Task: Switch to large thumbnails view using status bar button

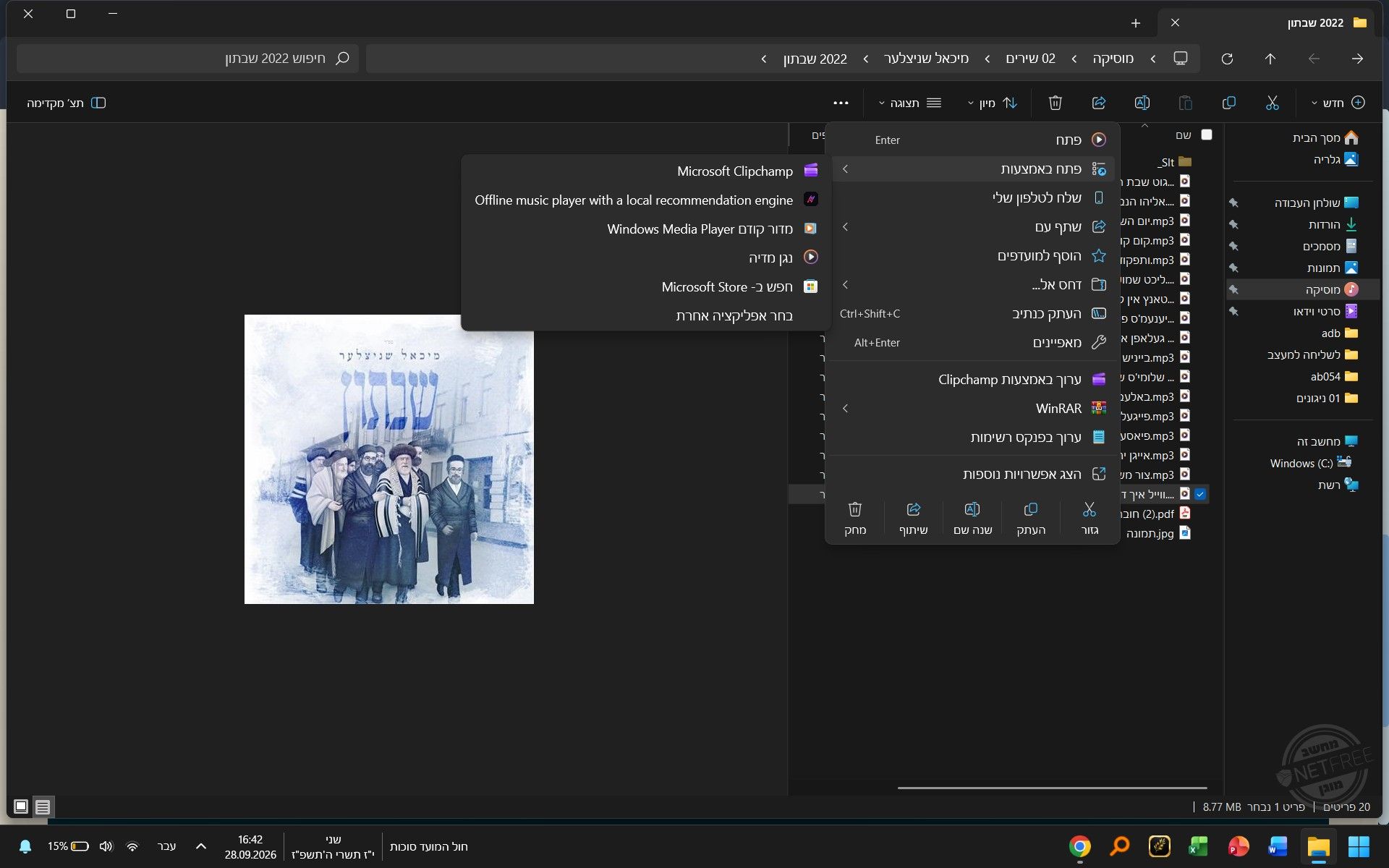Action: (x=21, y=807)
